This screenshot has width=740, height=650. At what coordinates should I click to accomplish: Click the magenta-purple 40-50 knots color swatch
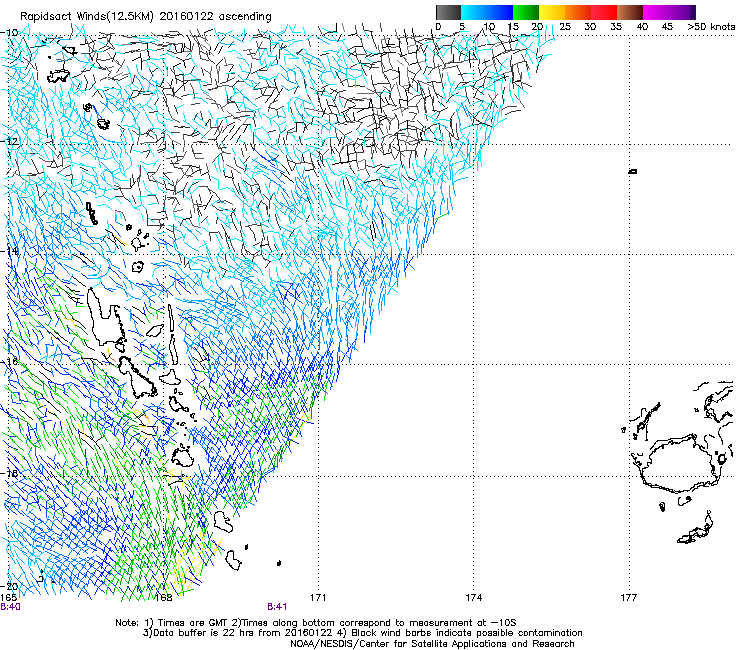pos(669,12)
